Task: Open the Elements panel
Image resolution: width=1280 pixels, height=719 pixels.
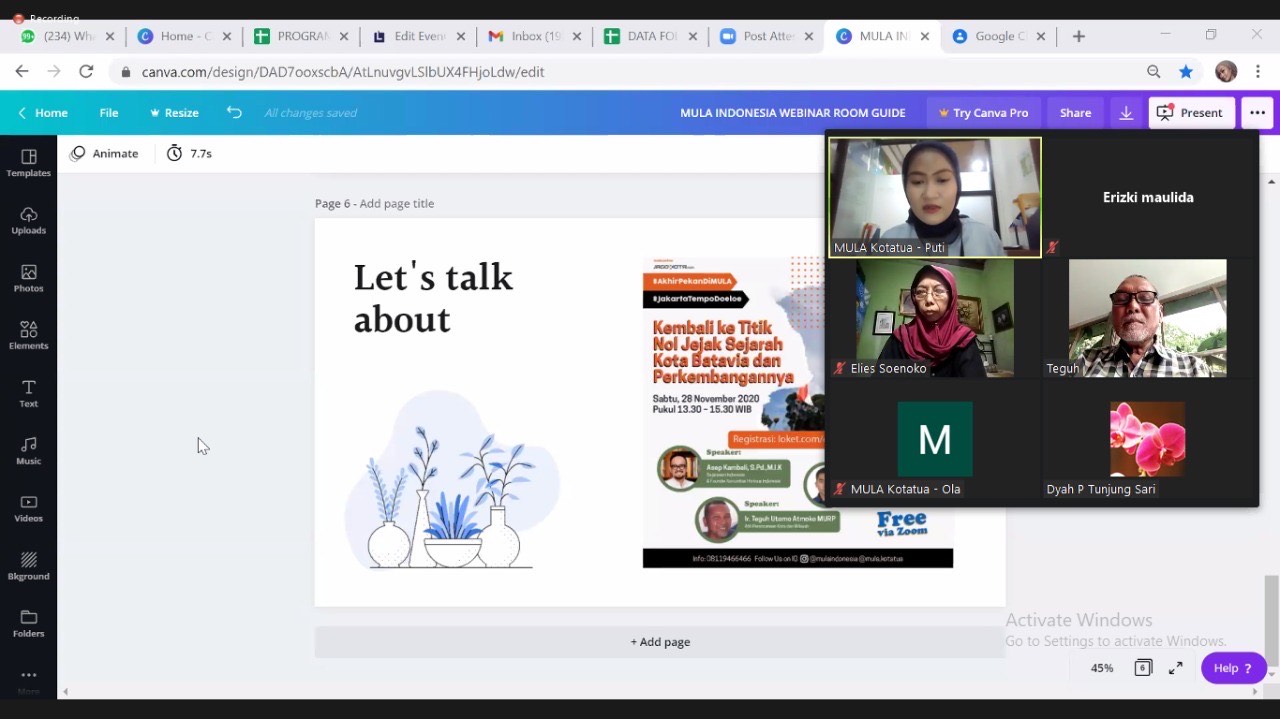Action: 28,336
